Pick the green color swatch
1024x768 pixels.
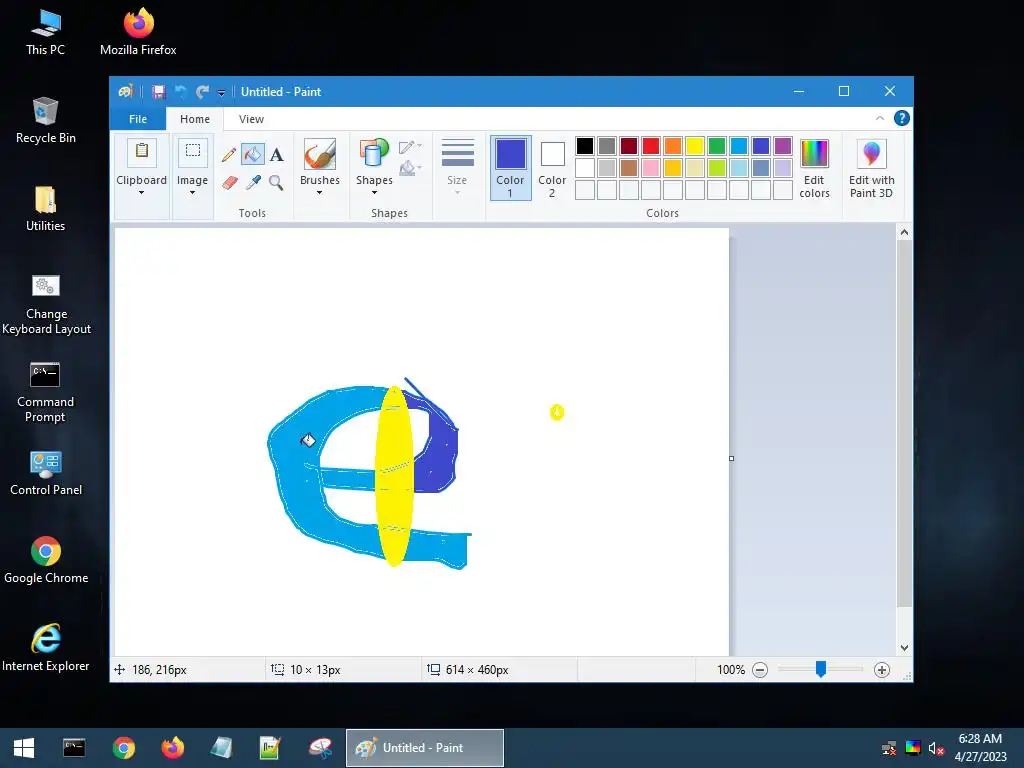click(717, 146)
